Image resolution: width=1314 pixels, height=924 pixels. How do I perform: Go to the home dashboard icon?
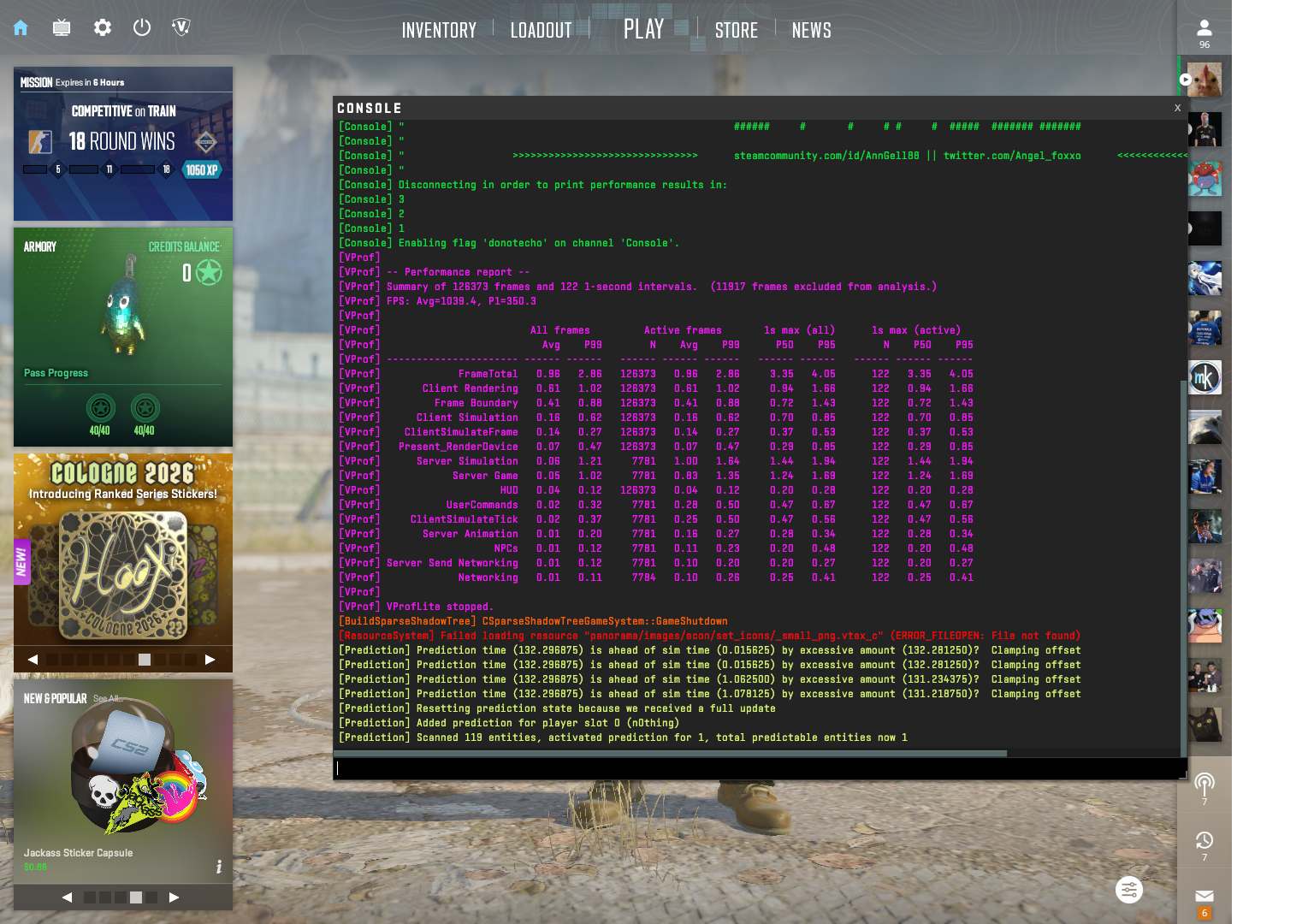(x=21, y=27)
